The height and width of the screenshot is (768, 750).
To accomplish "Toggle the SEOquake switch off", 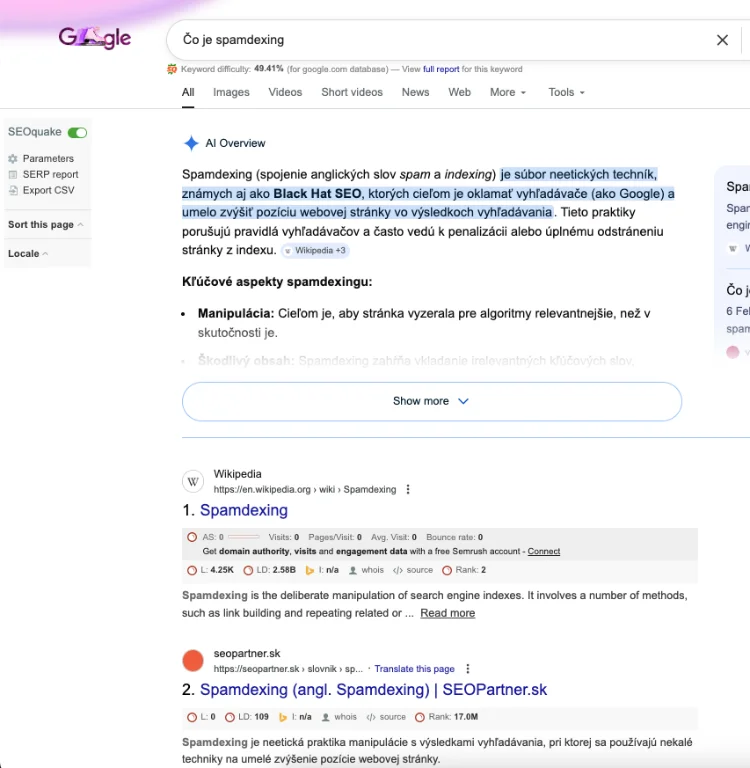I will click(x=77, y=132).
